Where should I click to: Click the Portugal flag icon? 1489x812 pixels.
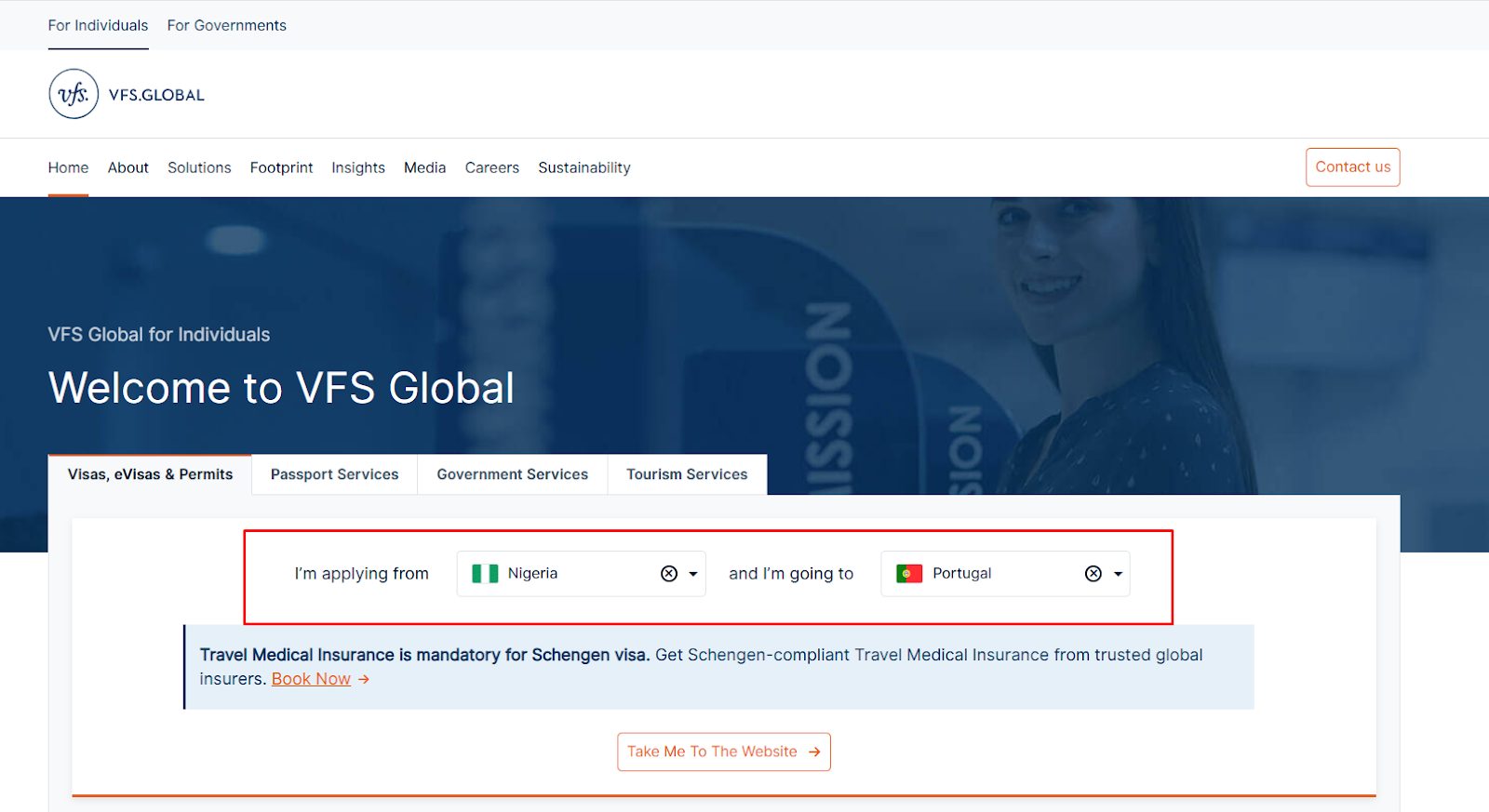tap(909, 574)
